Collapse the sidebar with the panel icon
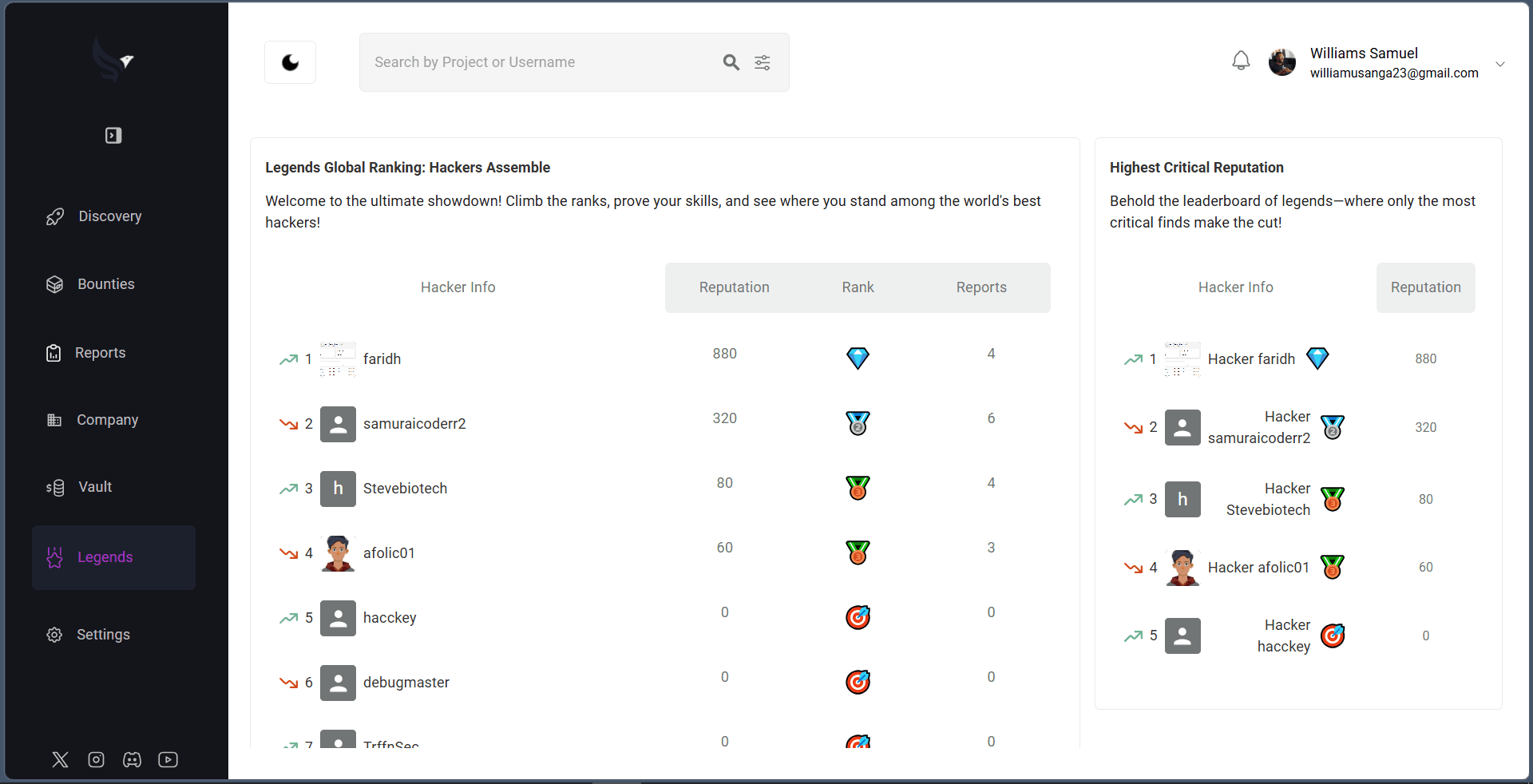Viewport: 1533px width, 784px height. (x=113, y=136)
